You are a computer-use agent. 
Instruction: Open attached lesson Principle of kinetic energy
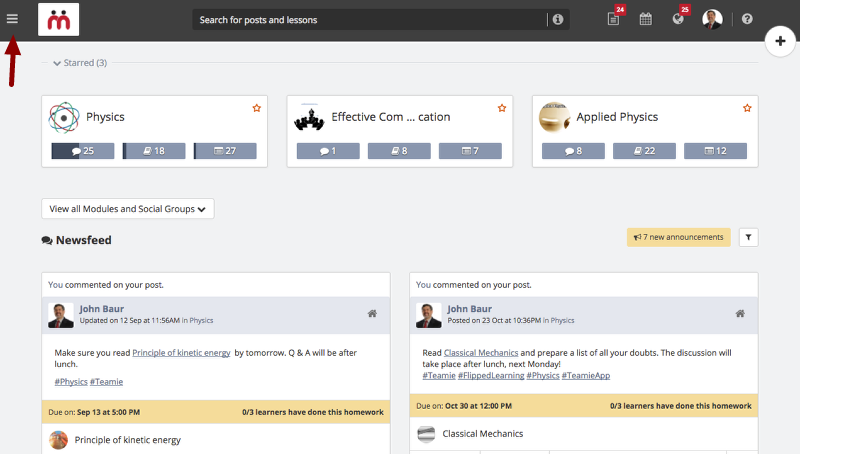pos(127,440)
